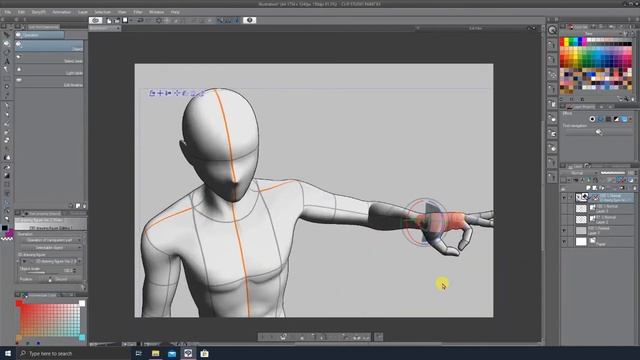This screenshot has height=360, width=640.
Task: Click the Object scale stepper arrows
Action: (74, 271)
